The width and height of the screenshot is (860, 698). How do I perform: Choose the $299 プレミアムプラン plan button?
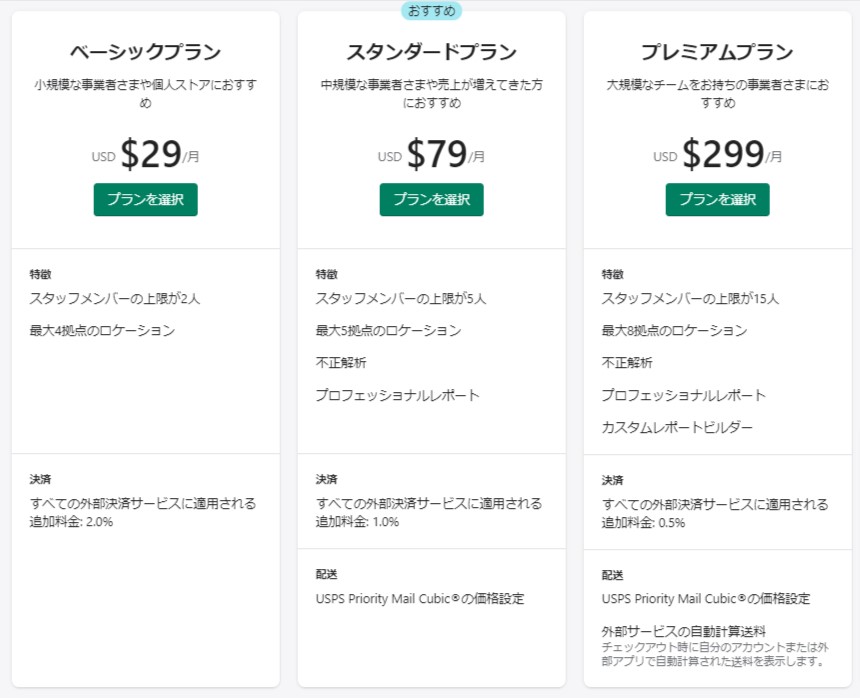coord(717,199)
